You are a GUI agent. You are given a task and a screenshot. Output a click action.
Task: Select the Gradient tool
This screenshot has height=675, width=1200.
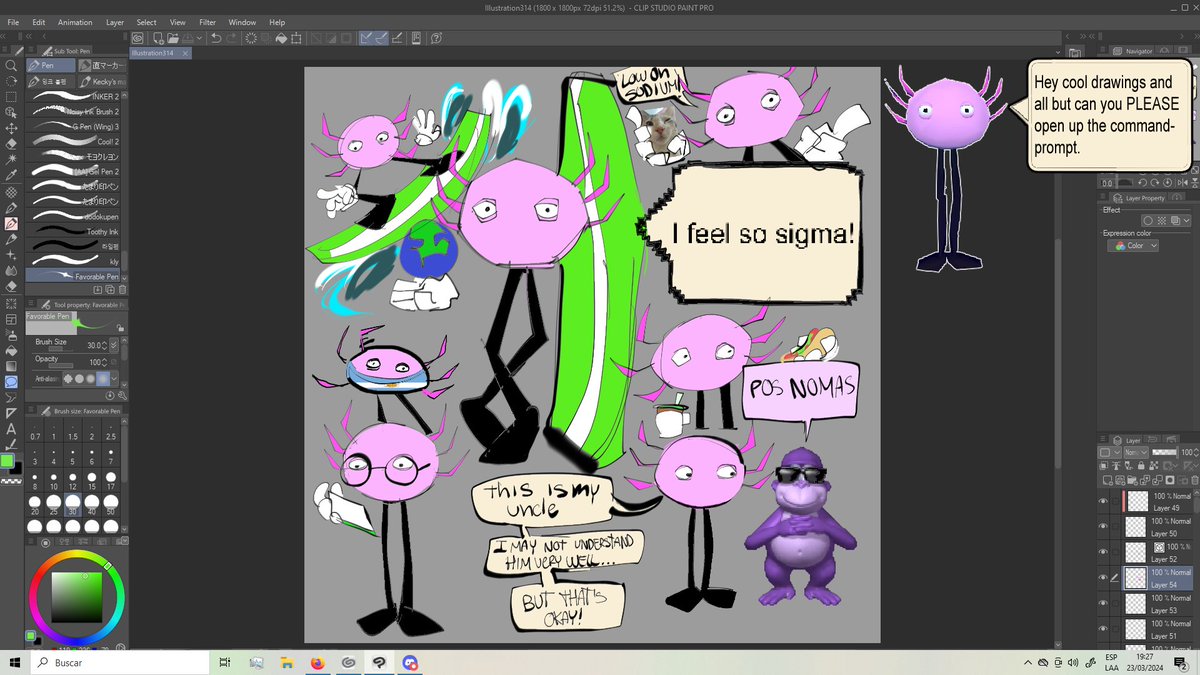(x=11, y=366)
